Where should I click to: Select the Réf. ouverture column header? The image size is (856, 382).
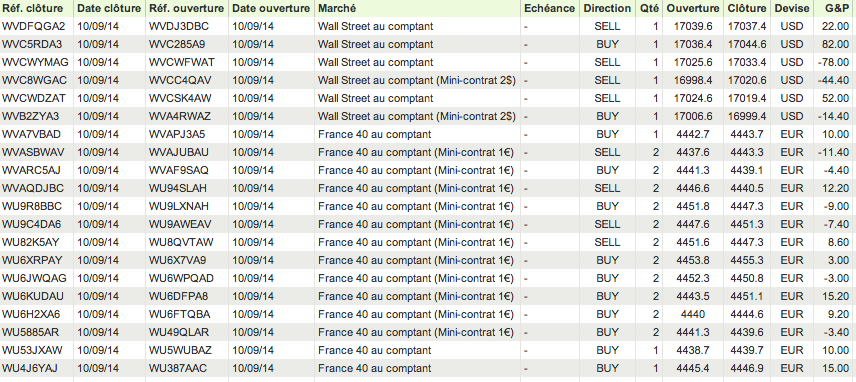tap(187, 9)
